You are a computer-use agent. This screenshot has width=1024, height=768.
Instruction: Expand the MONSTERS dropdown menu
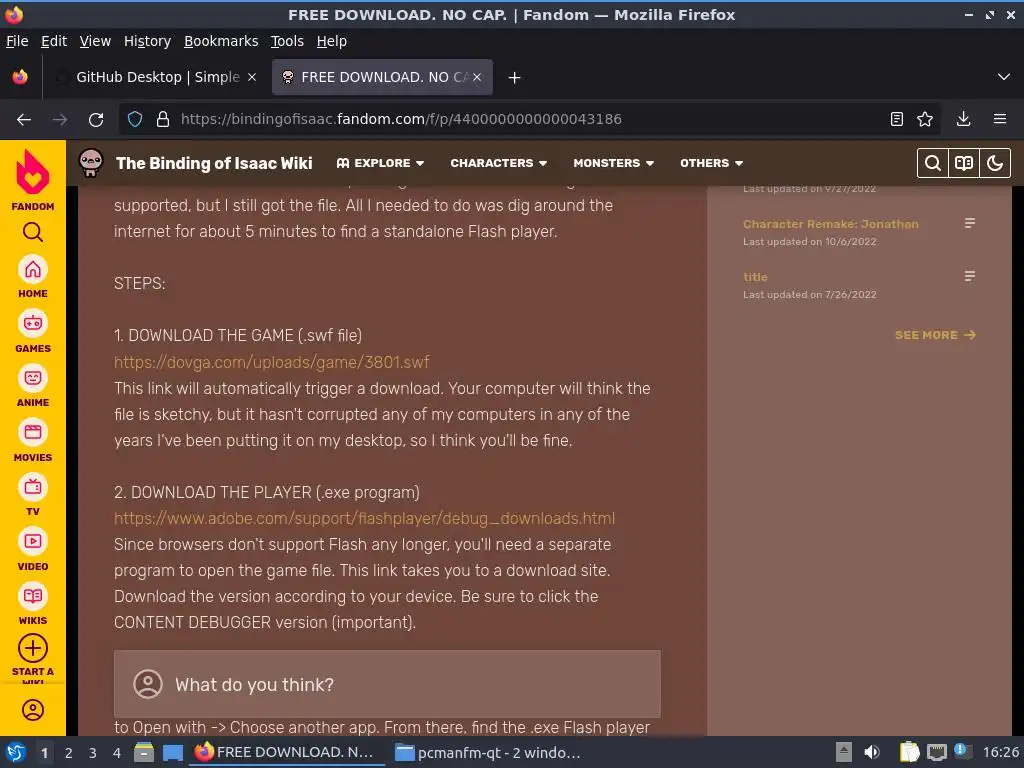coord(613,163)
